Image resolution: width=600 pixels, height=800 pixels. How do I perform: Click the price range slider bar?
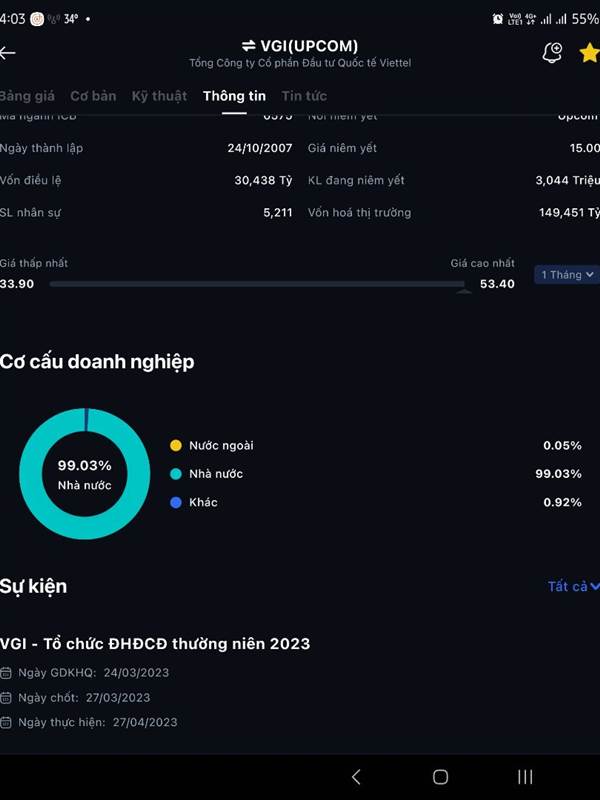(x=257, y=284)
